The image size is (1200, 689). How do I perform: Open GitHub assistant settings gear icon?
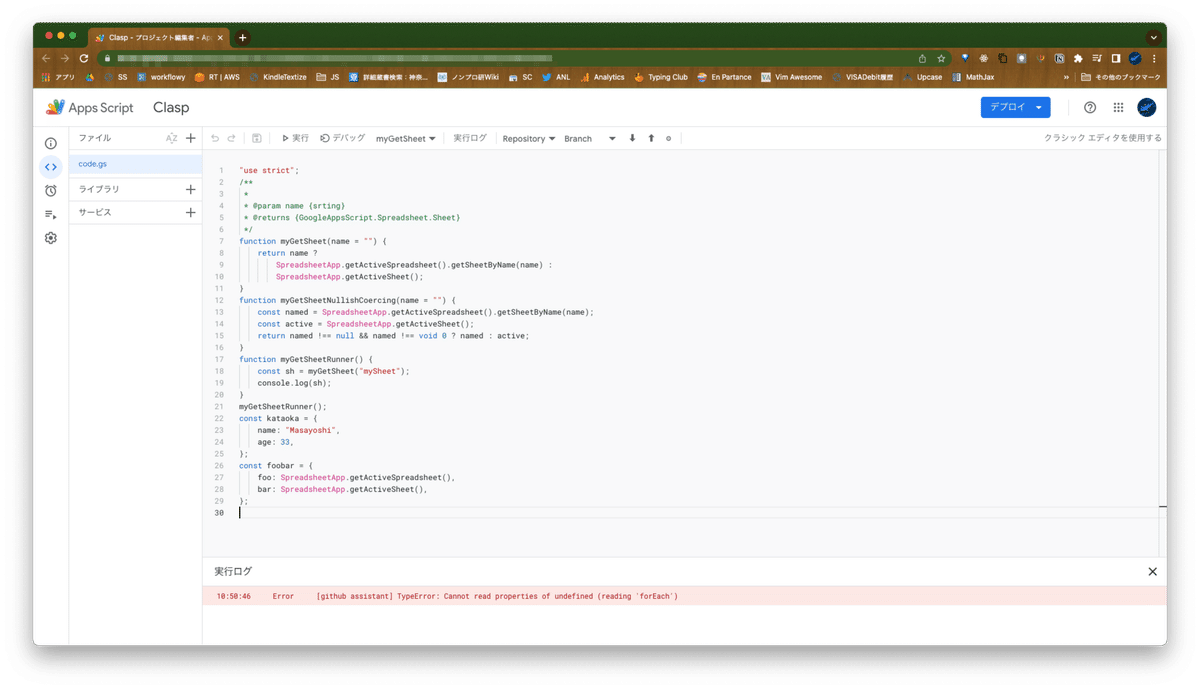pos(669,138)
